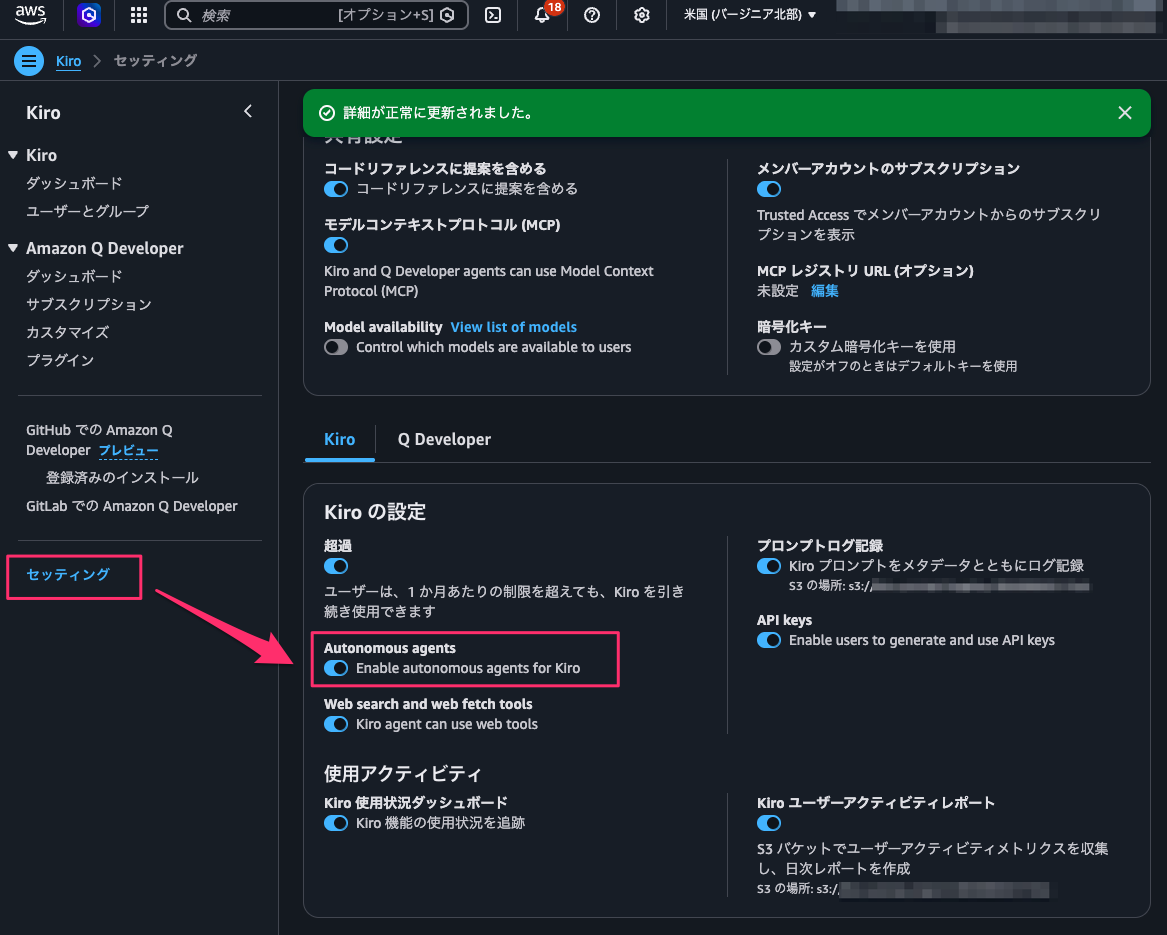
Task: Open the help question mark menu
Action: [x=592, y=15]
